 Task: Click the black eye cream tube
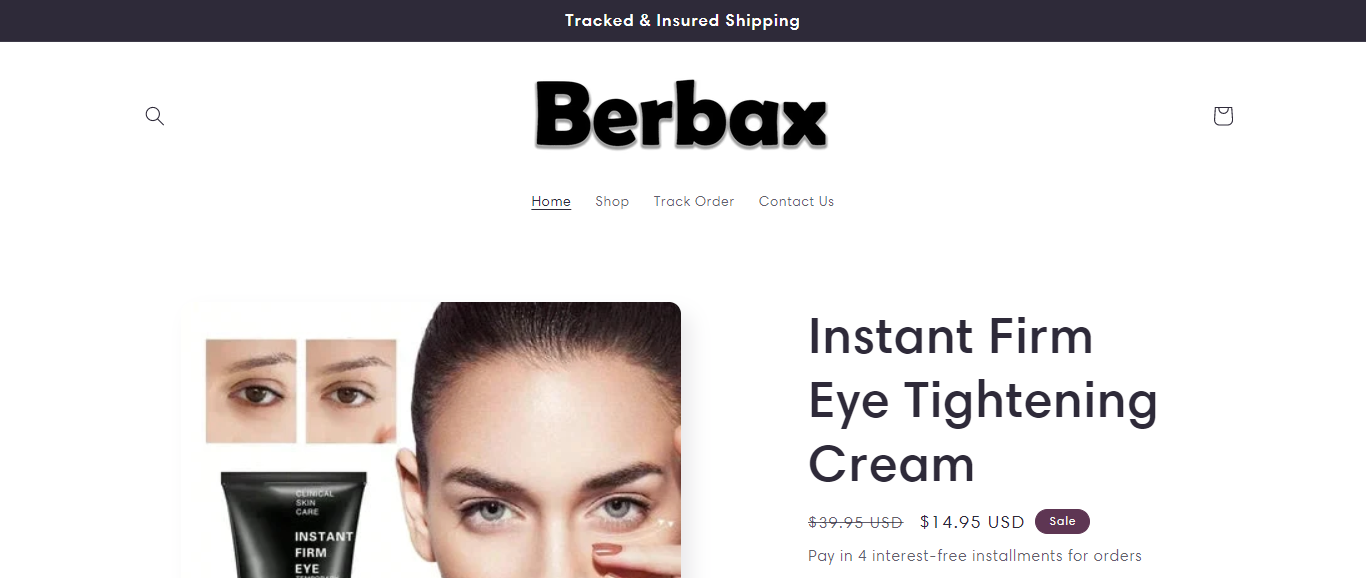[294, 525]
